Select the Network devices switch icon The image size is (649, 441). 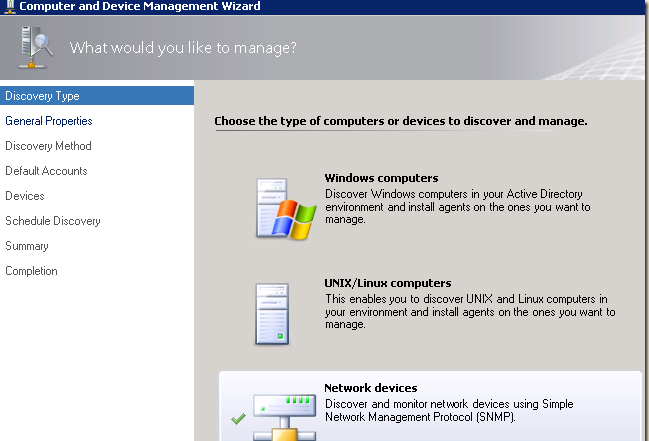pyautogui.click(x=284, y=417)
